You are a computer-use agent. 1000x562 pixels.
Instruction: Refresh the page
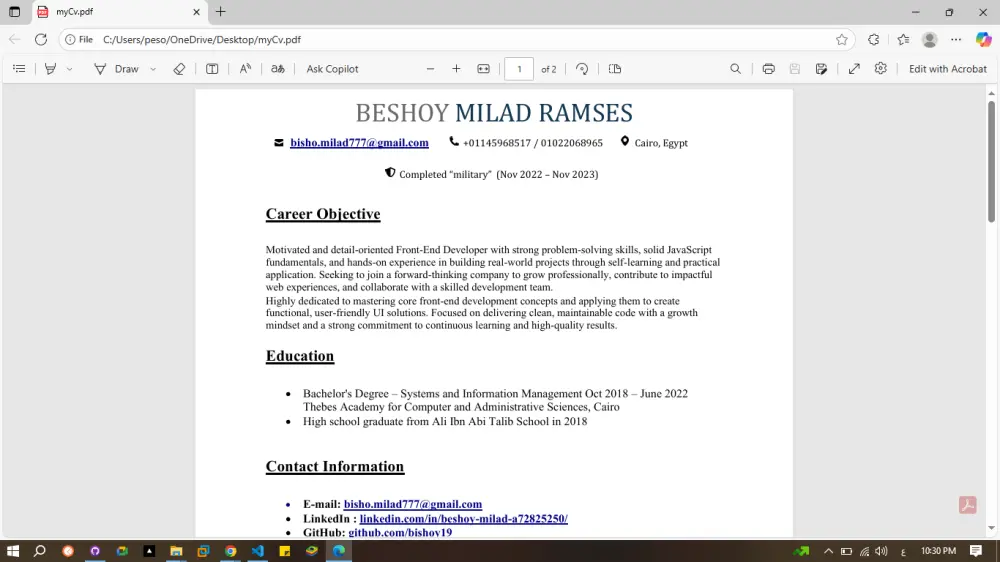click(x=41, y=40)
